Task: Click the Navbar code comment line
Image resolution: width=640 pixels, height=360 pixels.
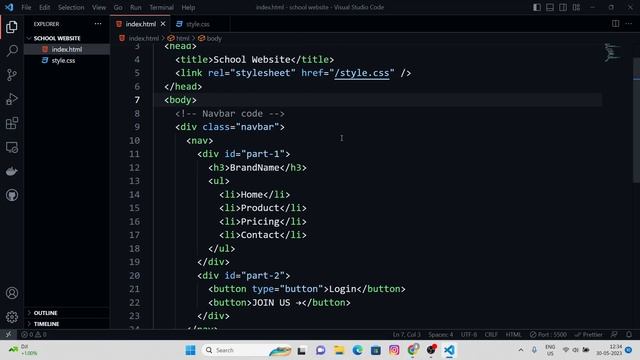Action: click(230, 113)
